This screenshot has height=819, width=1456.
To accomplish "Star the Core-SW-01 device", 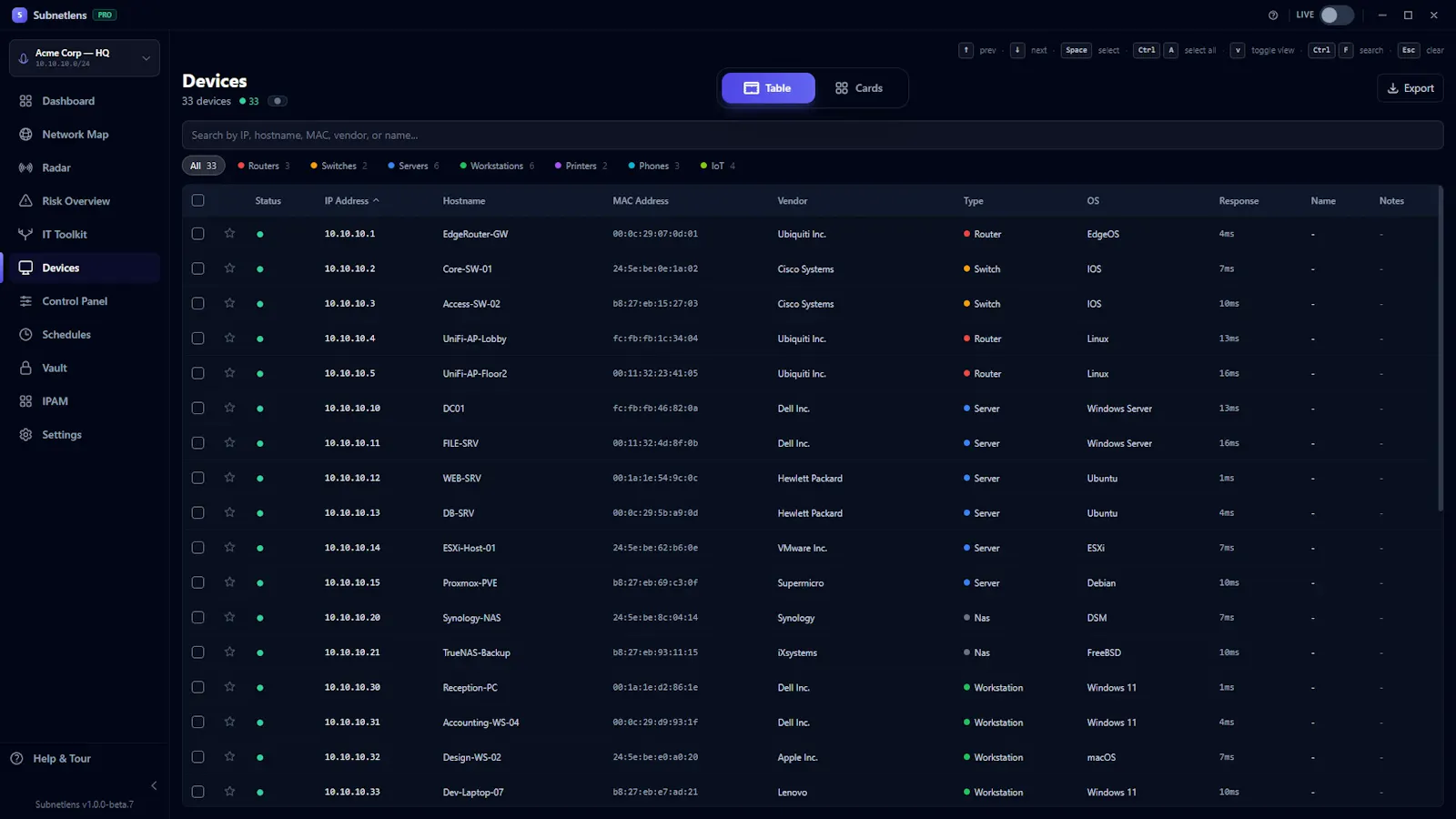I will (229, 268).
